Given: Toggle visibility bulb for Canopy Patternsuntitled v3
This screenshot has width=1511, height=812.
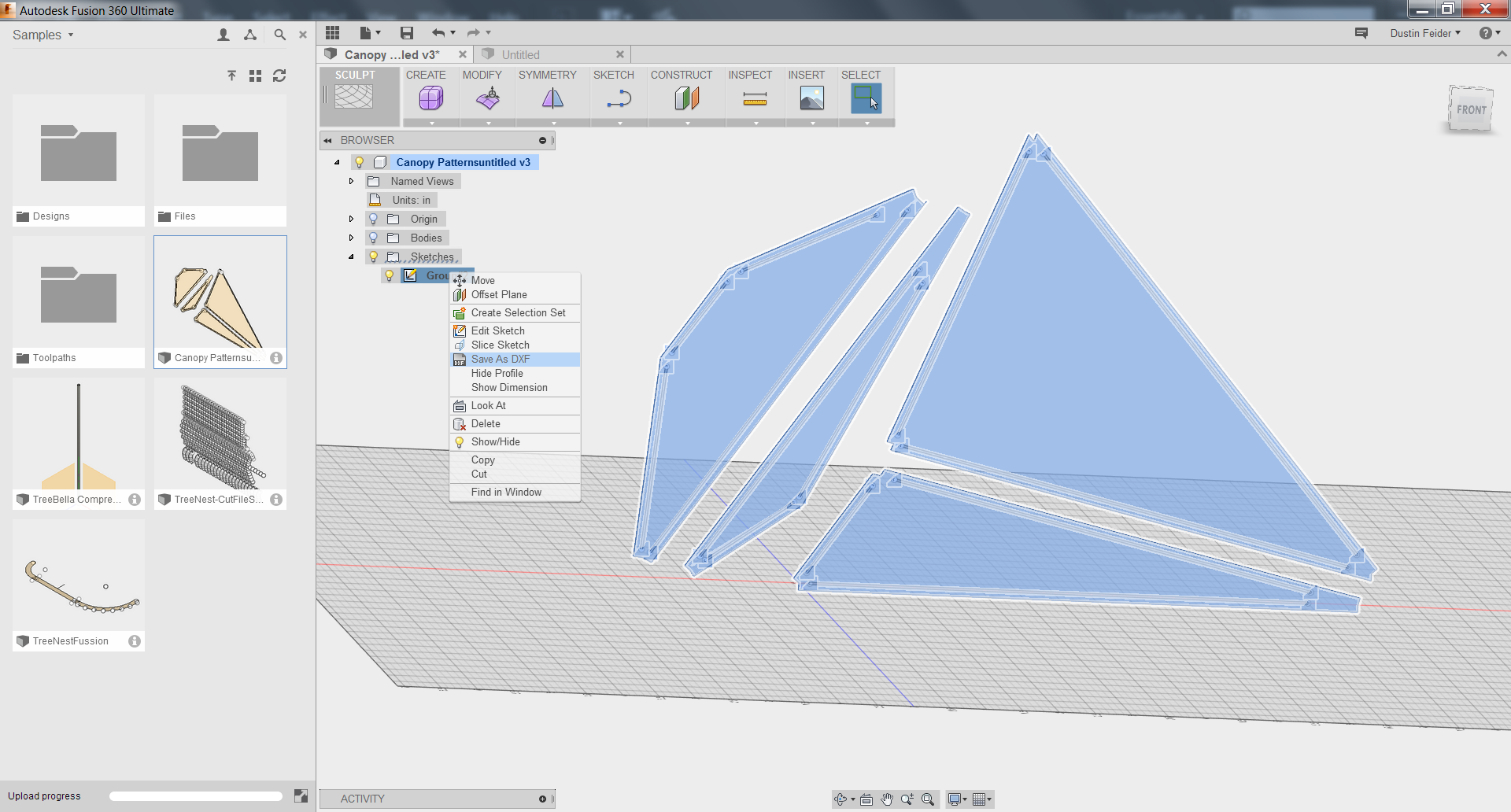Looking at the screenshot, I should point(359,162).
